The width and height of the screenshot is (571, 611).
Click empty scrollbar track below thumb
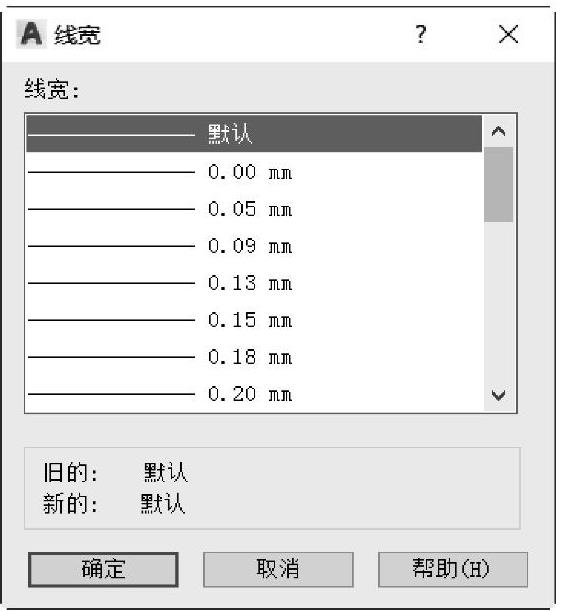pos(499,301)
